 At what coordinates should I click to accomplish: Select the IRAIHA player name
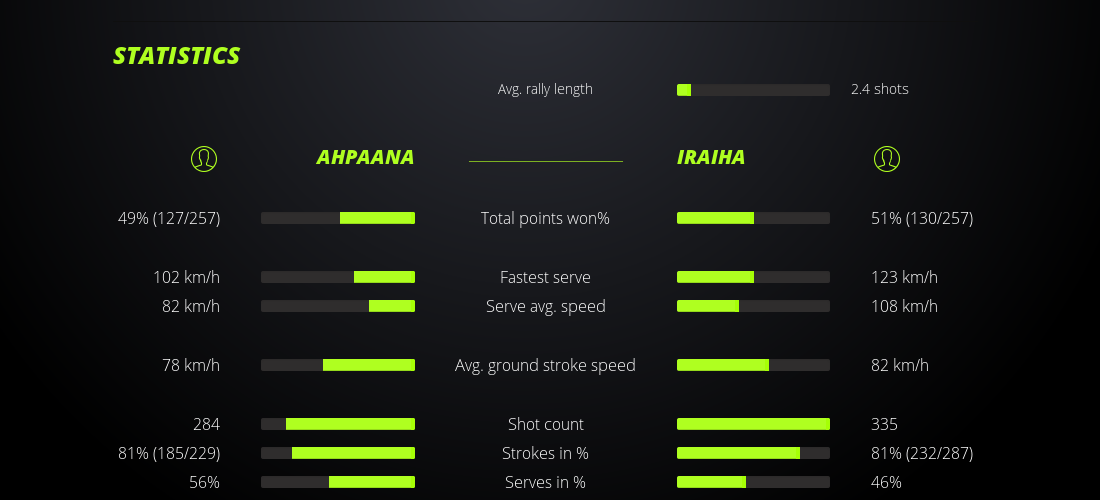pyautogui.click(x=711, y=158)
